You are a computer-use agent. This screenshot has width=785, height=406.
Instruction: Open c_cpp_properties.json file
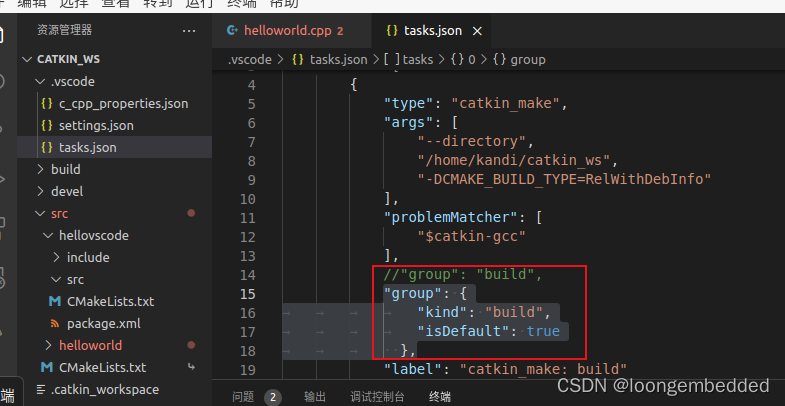(114, 104)
